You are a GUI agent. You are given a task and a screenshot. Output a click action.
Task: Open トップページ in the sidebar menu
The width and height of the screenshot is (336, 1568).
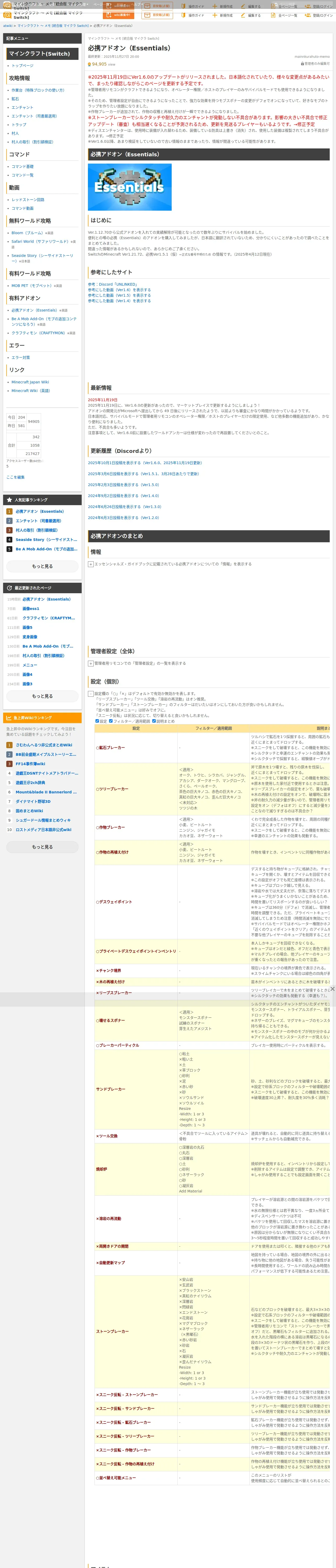point(23,66)
